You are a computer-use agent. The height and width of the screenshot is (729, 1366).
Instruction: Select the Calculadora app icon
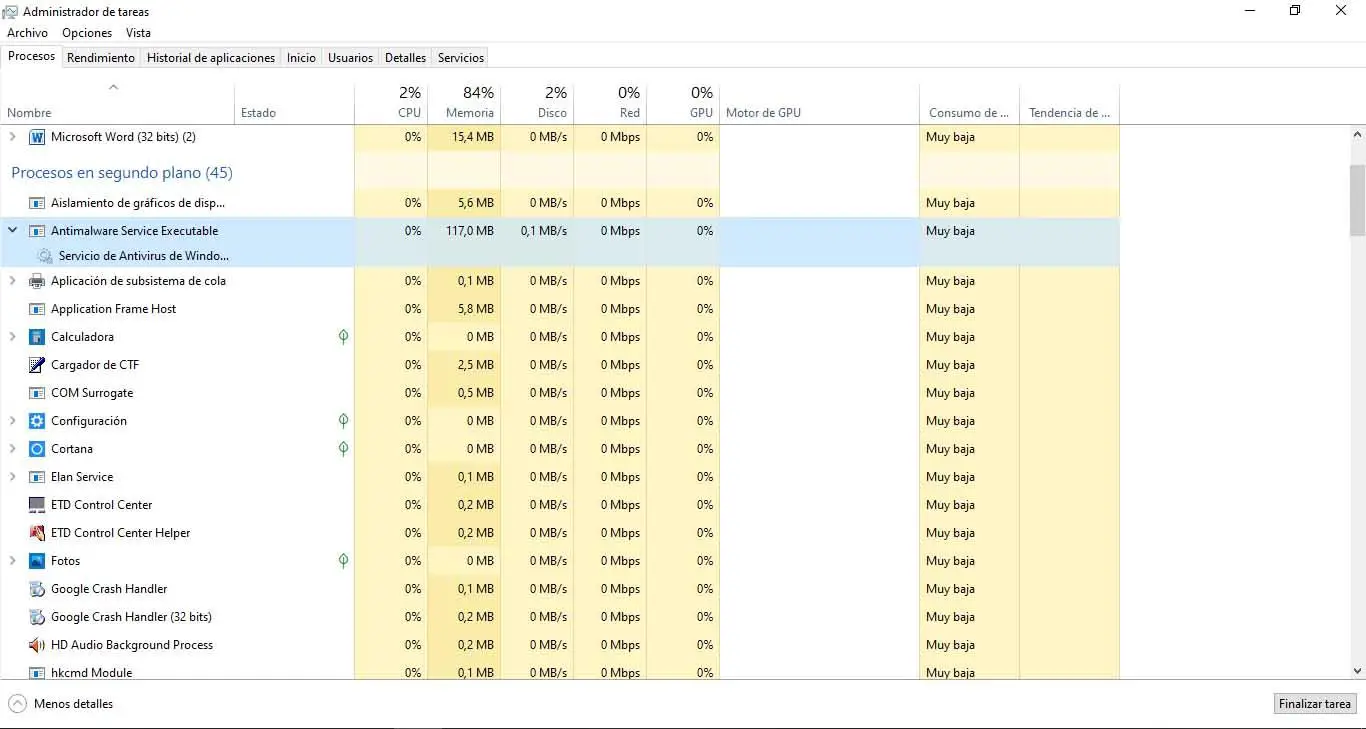(x=37, y=337)
